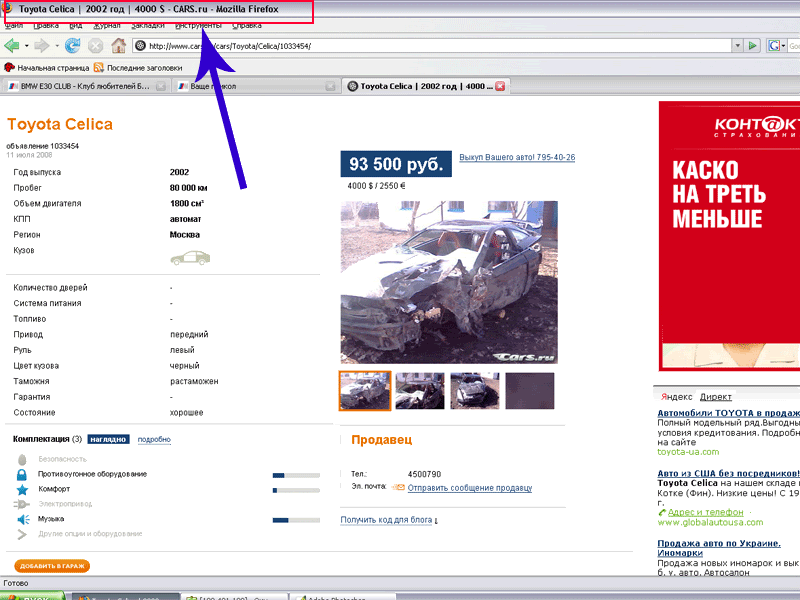Open the Forward history dropdown arrow
This screenshot has width=800, height=600.
pyautogui.click(x=57, y=46)
